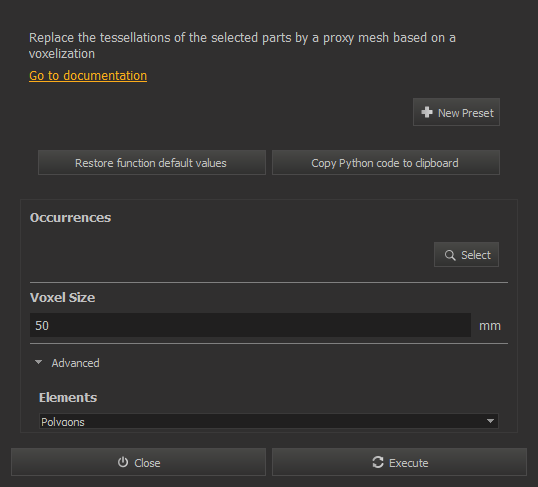
Task: Click the Select occurrences button
Action: [466, 255]
